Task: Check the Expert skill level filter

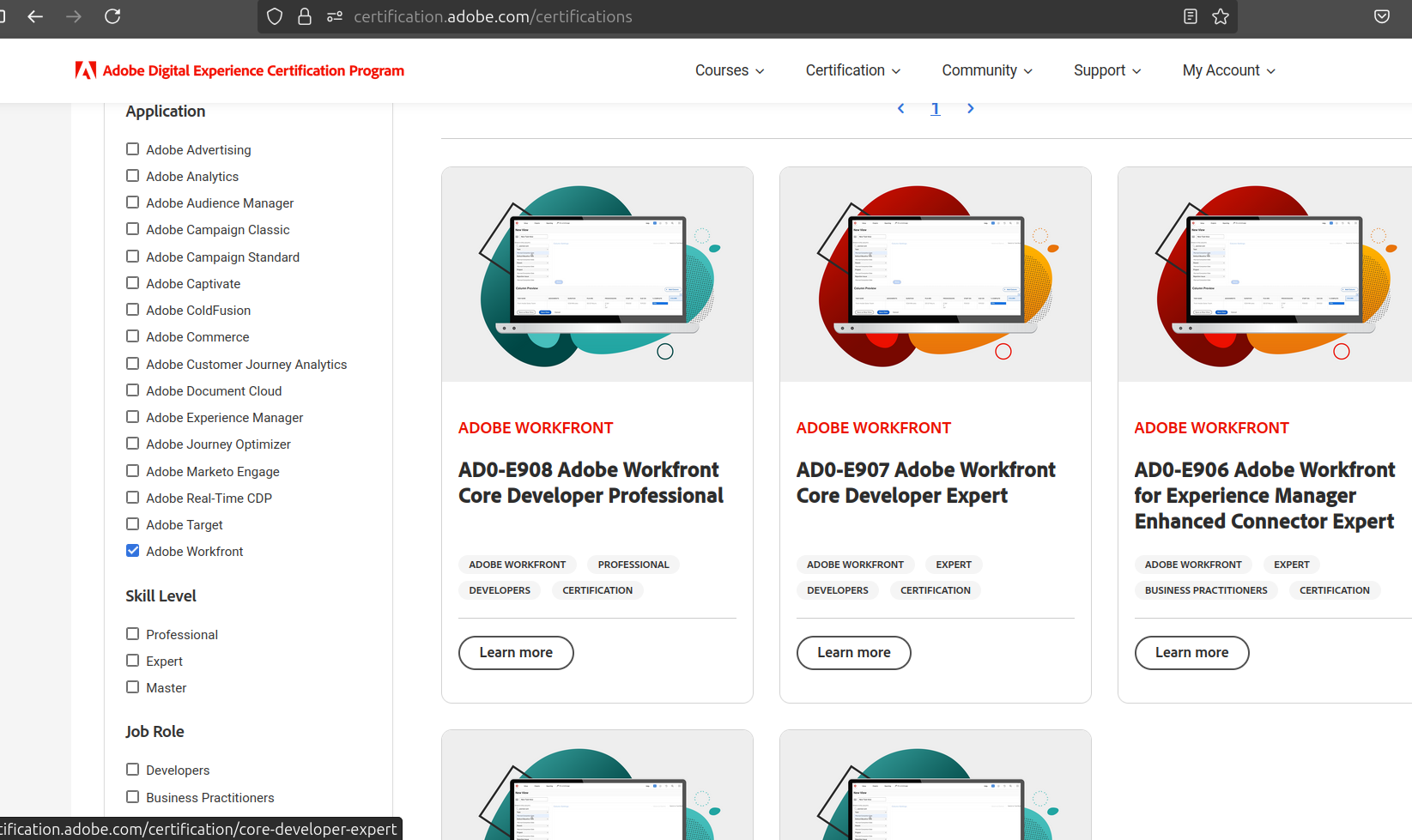Action: [132, 661]
